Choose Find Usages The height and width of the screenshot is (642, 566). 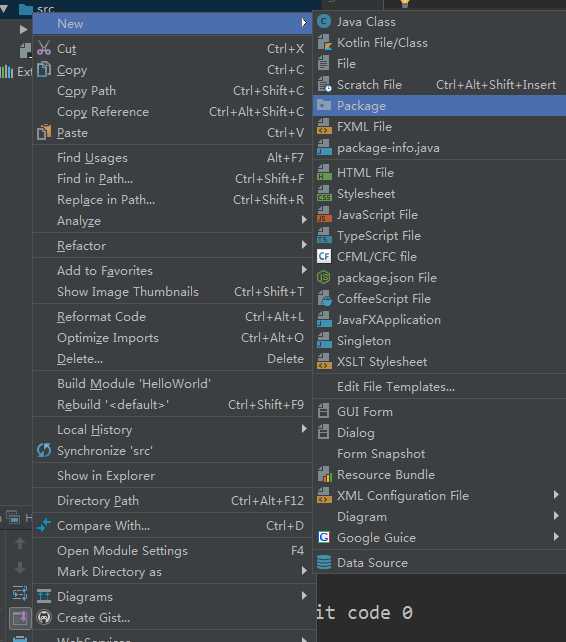[x=172, y=158]
